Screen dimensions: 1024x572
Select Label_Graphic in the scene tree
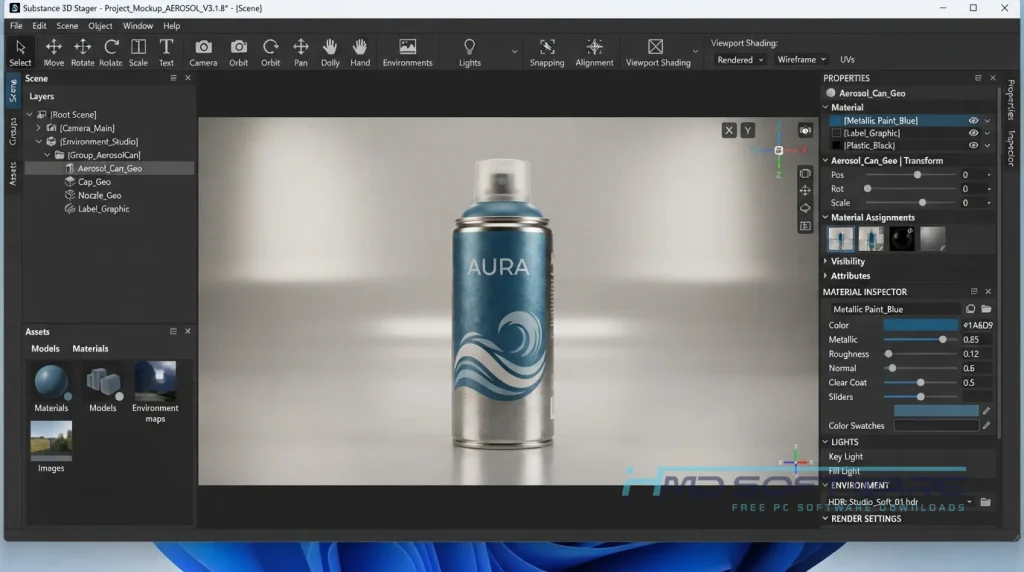[x=103, y=209]
